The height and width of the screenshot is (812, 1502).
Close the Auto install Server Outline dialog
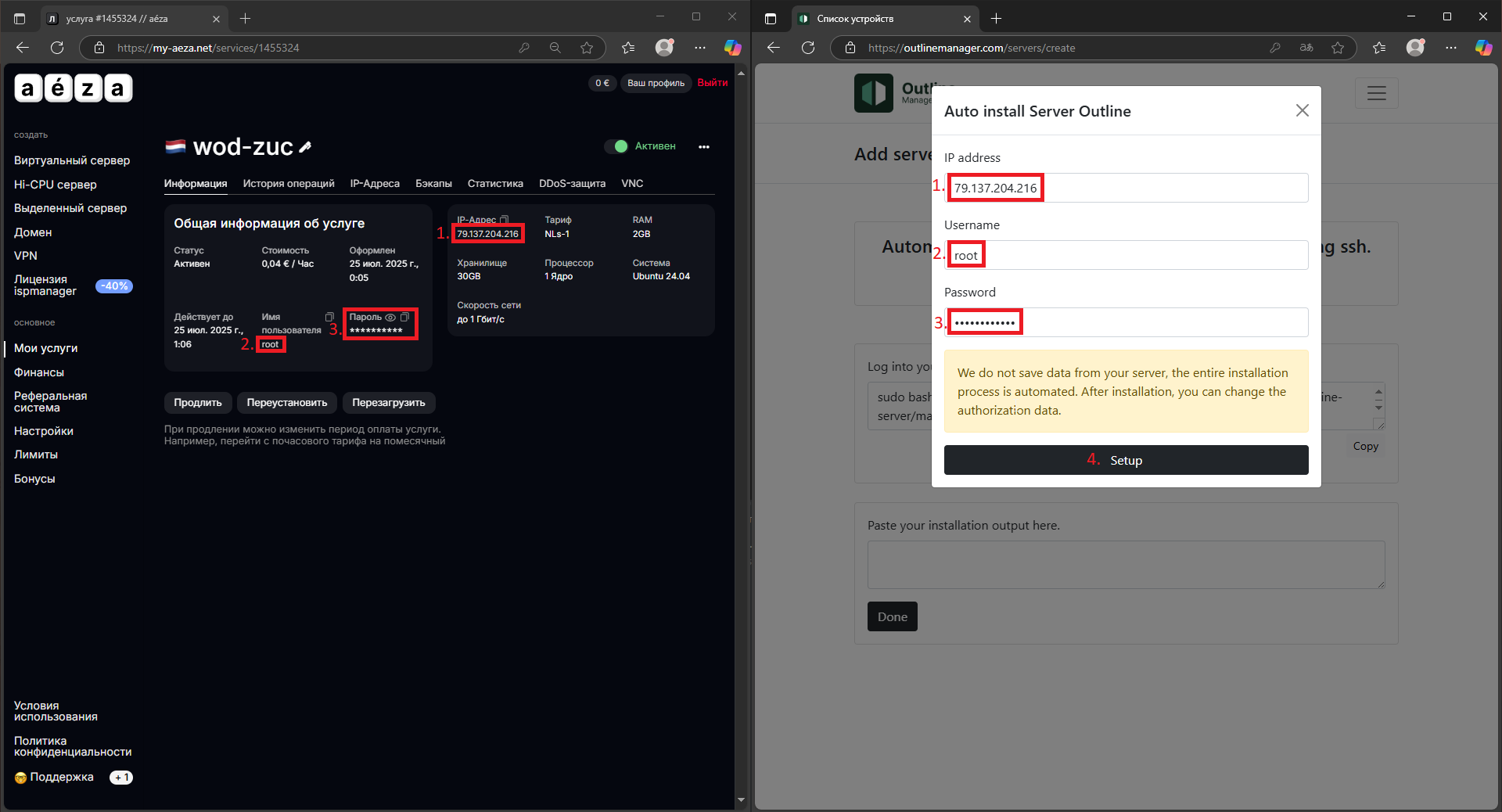(x=1302, y=111)
